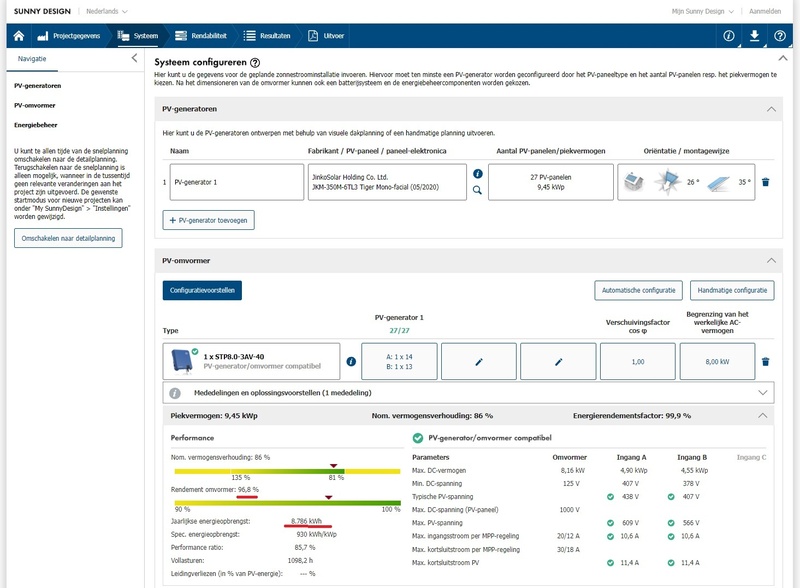Click edit pencil left of cos φ field
Image resolution: width=800 pixels, height=588 pixels.
tap(559, 361)
